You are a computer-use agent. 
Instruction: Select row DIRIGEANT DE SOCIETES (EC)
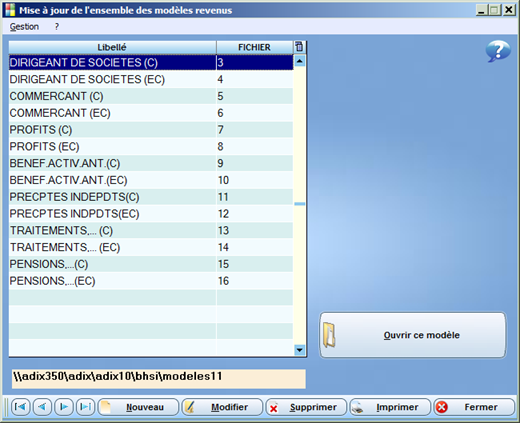pyautogui.click(x=151, y=79)
